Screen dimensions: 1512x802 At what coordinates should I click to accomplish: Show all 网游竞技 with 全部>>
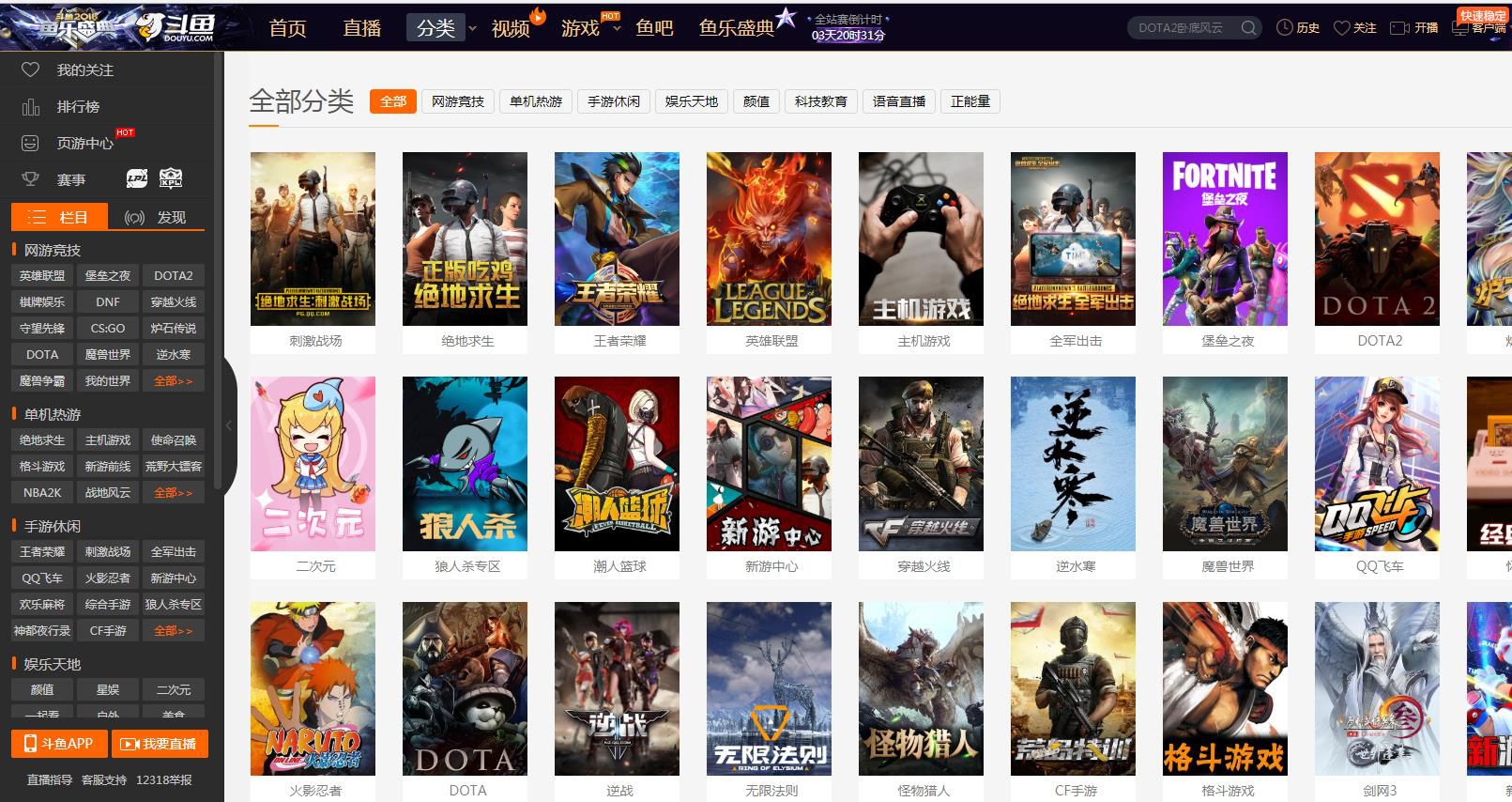coord(174,380)
